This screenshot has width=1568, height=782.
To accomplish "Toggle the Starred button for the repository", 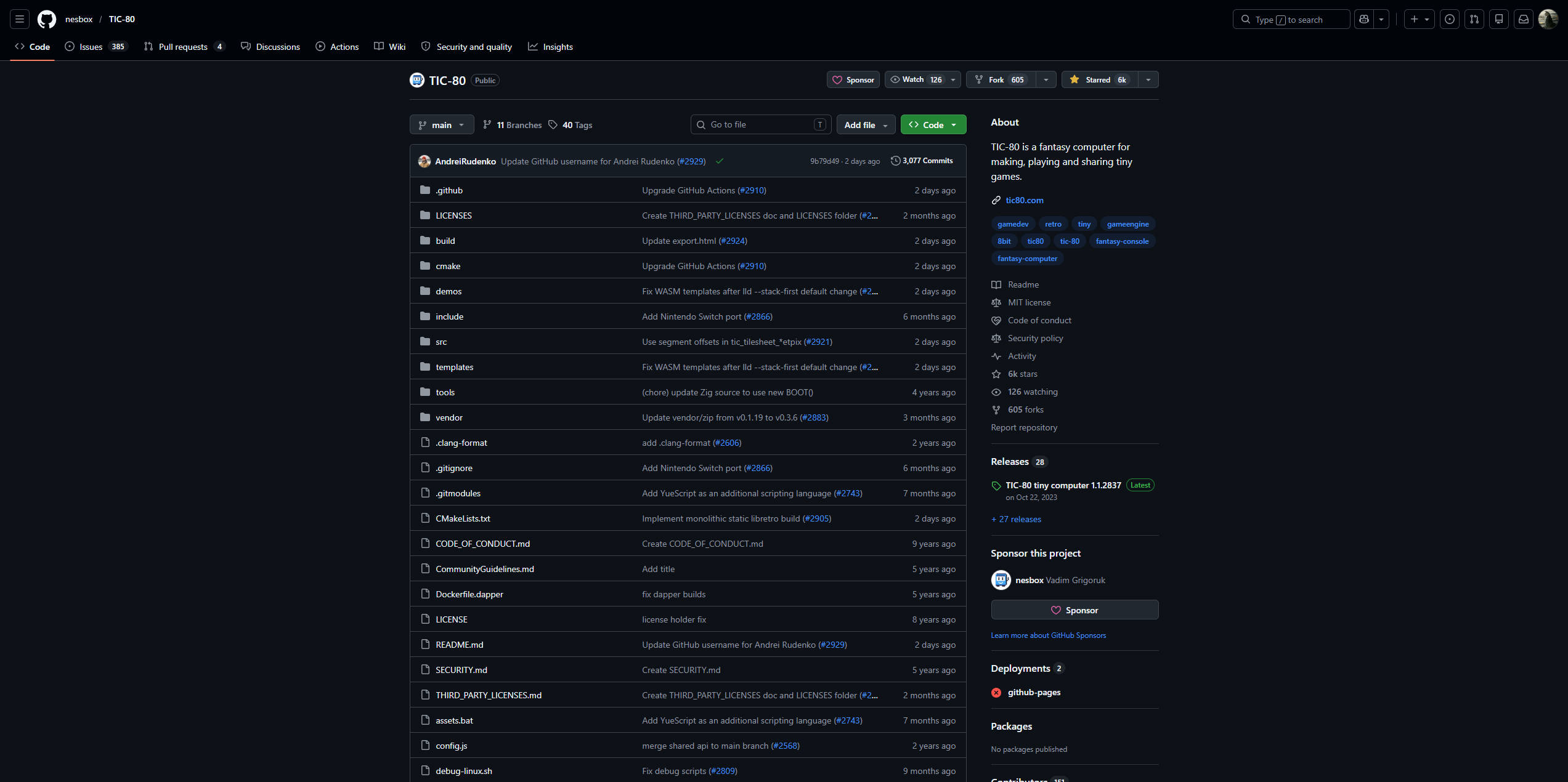I will click(x=1100, y=79).
